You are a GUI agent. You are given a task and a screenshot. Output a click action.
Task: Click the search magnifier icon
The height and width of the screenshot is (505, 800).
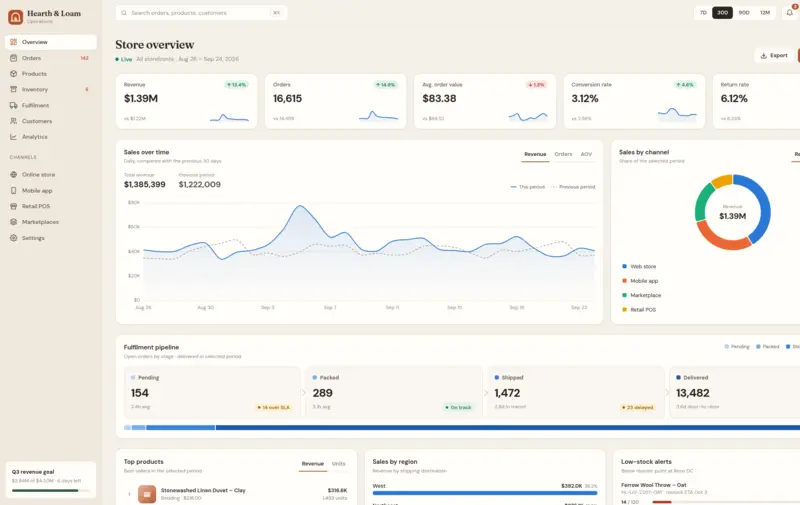(124, 13)
